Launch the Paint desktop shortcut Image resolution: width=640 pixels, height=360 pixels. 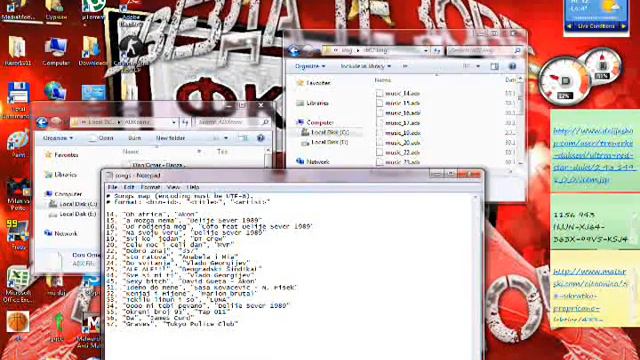[18, 144]
